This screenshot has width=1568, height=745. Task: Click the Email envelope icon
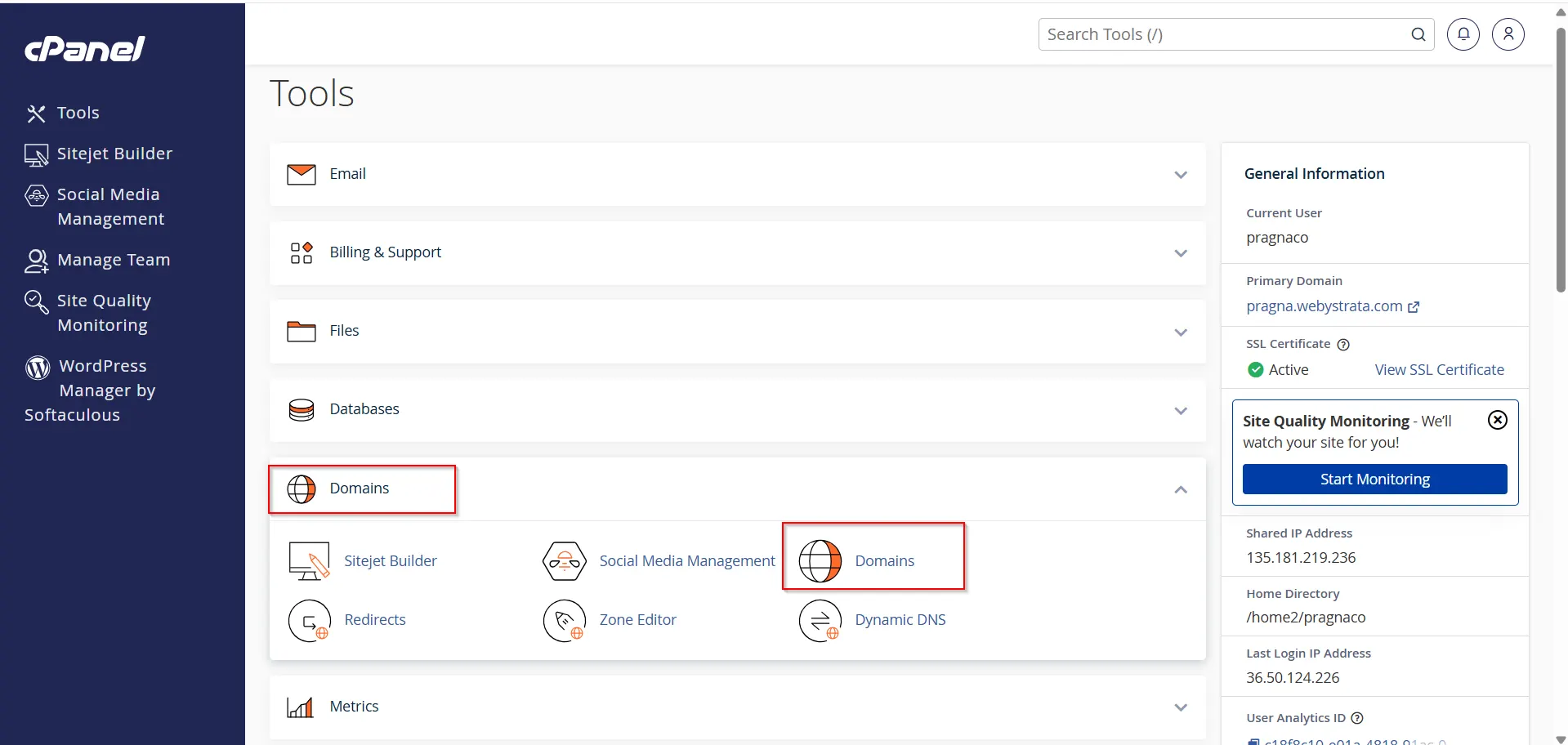pos(302,174)
